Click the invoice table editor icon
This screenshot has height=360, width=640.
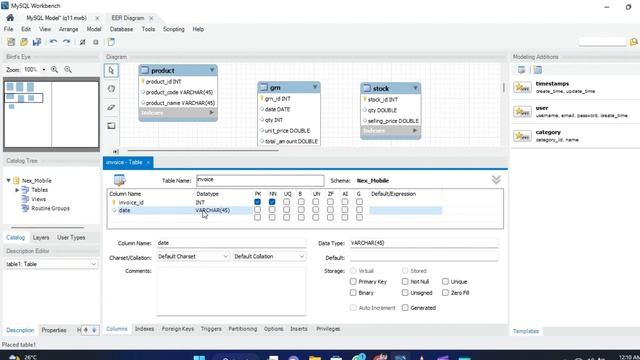tap(120, 180)
